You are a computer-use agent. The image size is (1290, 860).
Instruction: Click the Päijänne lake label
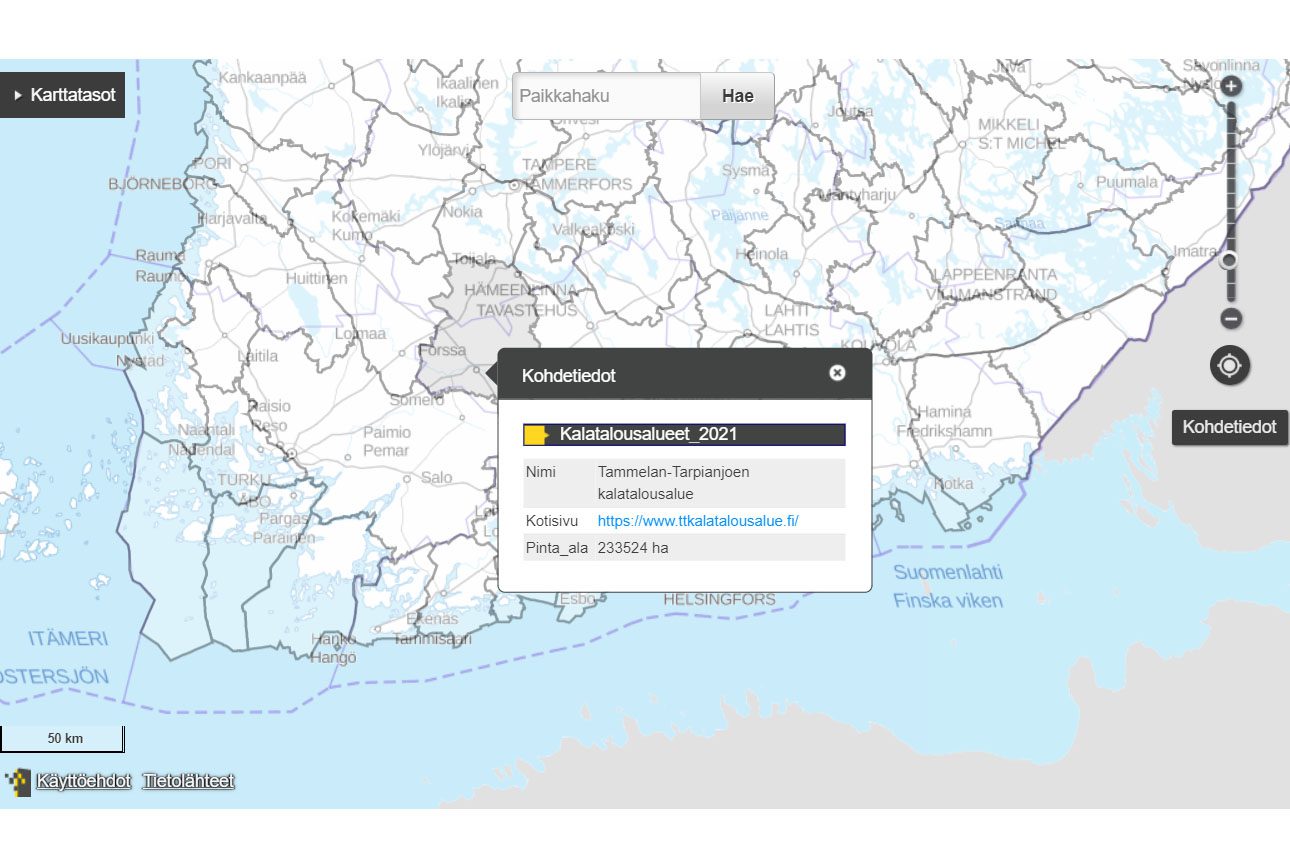(x=738, y=215)
